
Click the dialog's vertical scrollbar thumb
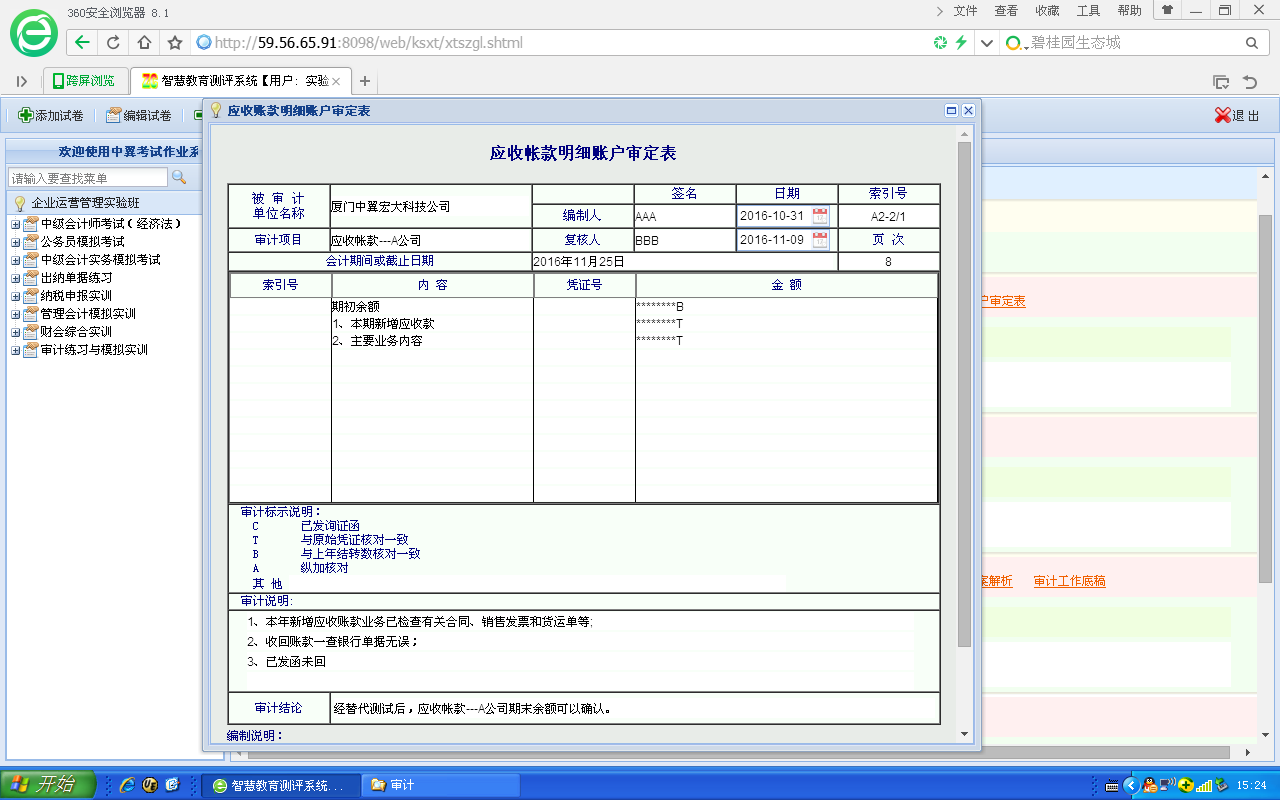[964, 393]
